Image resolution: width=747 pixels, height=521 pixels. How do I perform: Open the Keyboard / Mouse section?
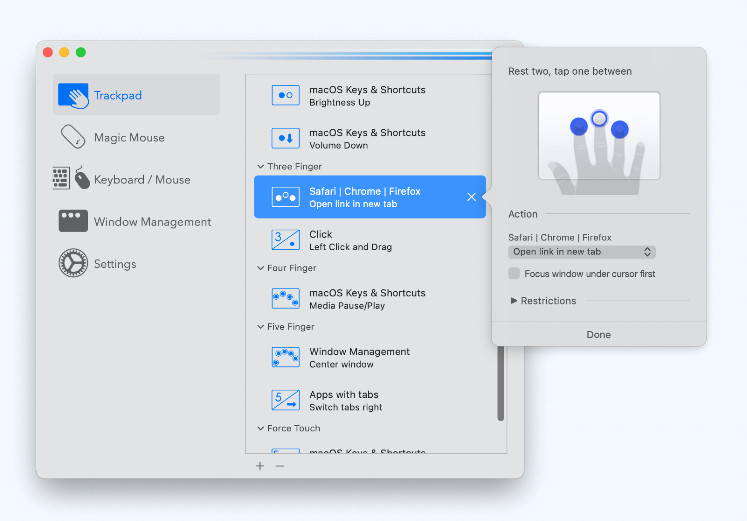point(136,179)
